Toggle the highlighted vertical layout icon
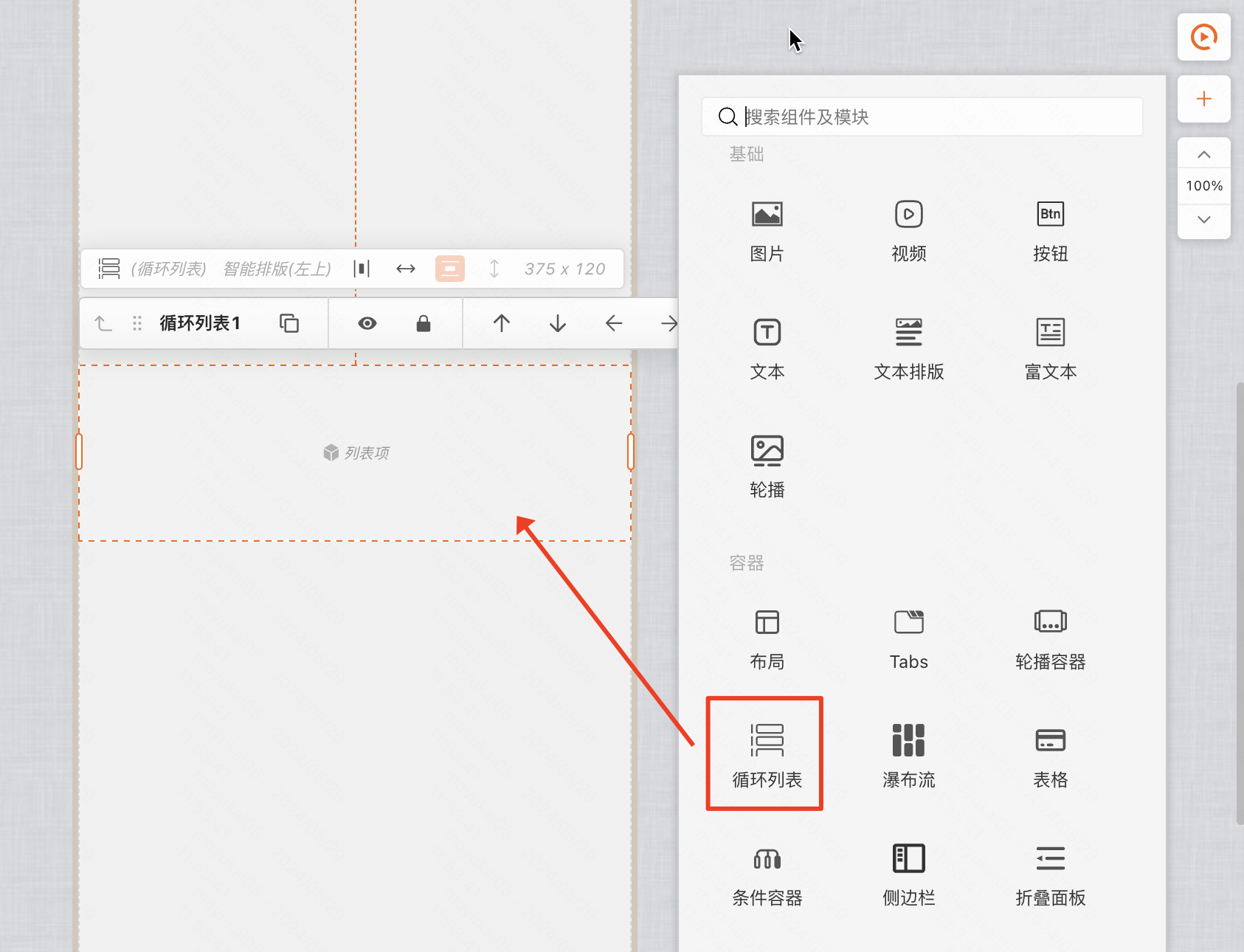Viewport: 1244px width, 952px height. pyautogui.click(x=449, y=269)
